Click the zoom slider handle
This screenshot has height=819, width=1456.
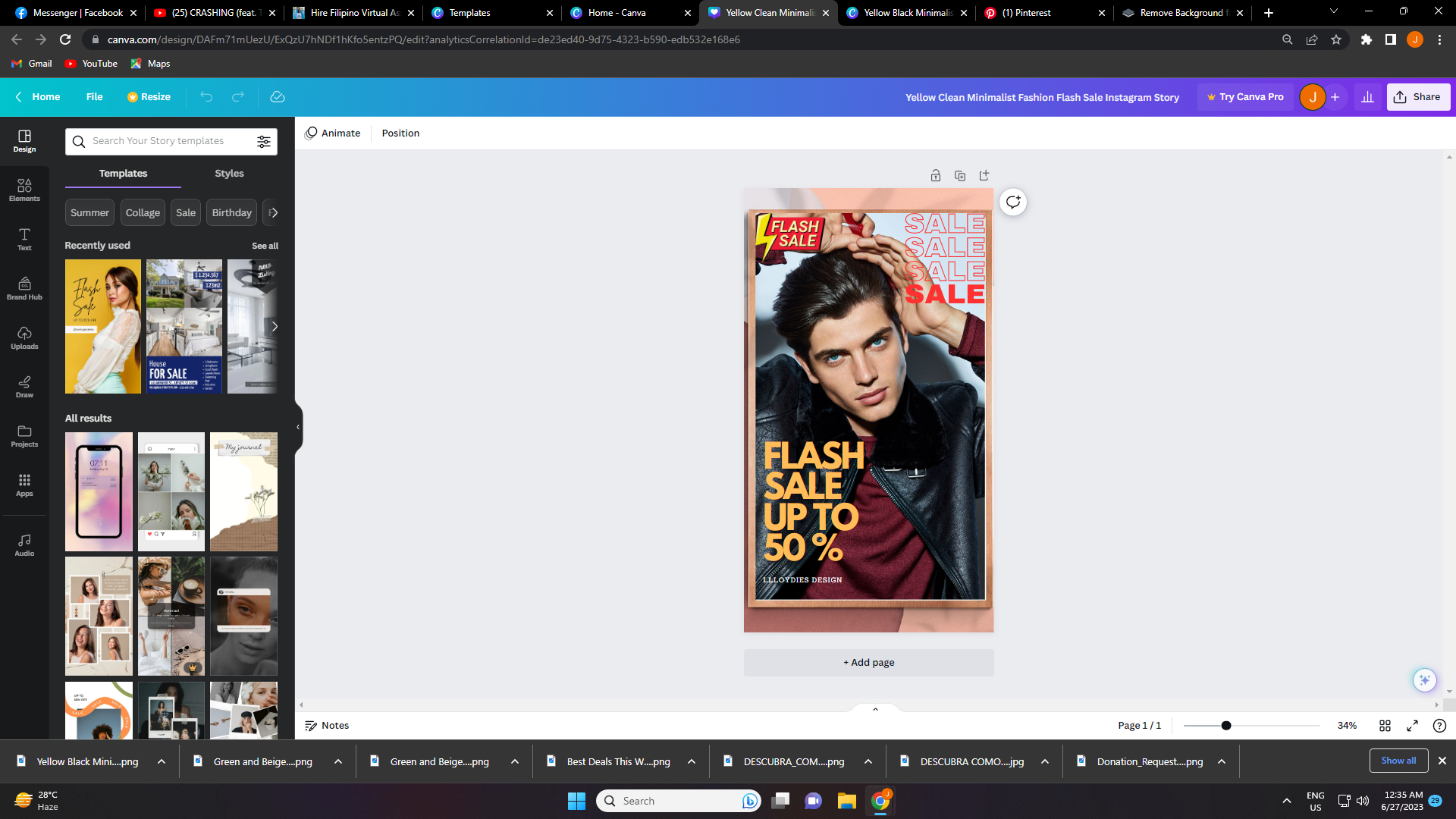1225,726
